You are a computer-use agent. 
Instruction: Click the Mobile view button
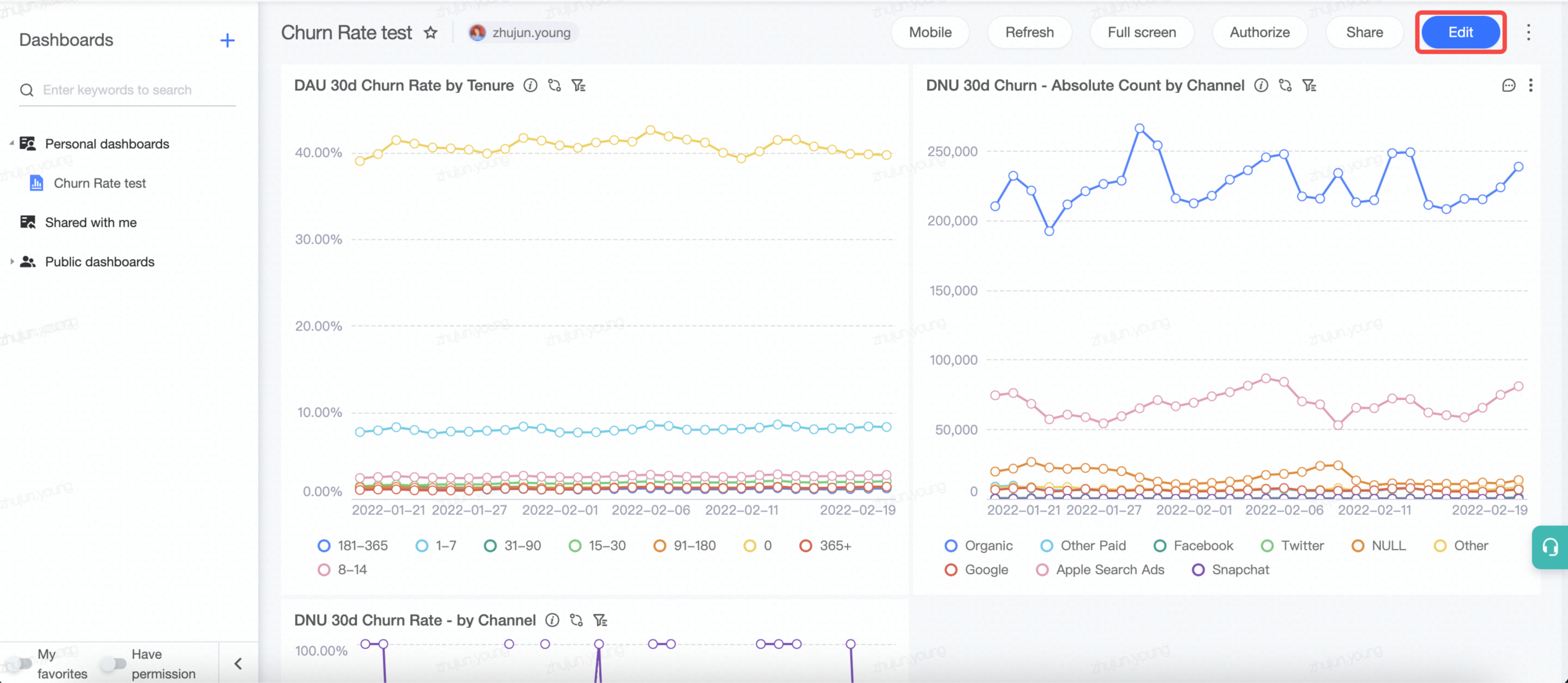930,32
